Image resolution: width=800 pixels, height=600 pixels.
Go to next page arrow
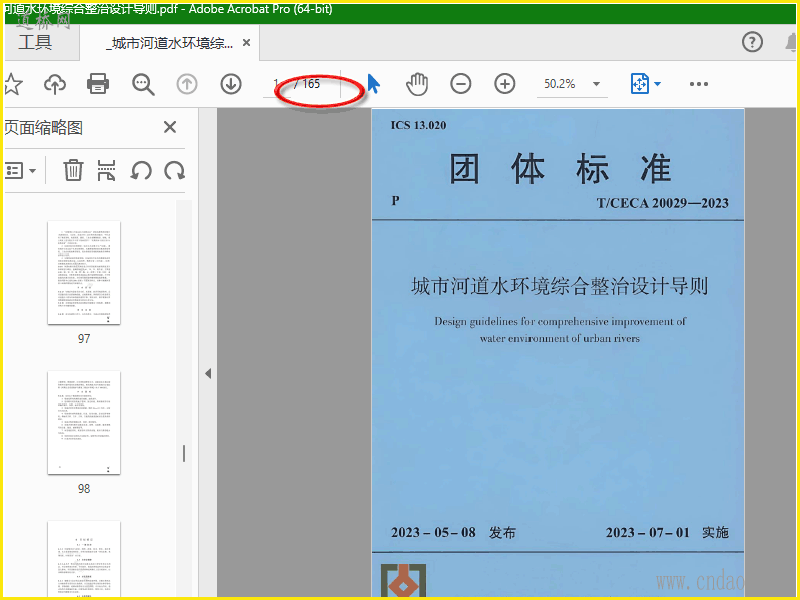tap(231, 84)
